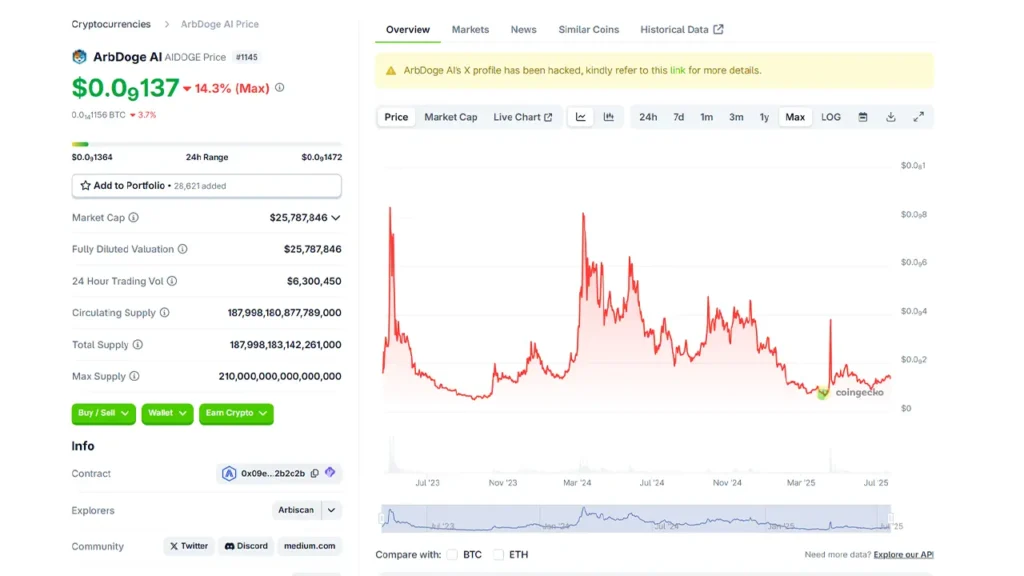1024x576 pixels.
Task: Open the price change info icon
Action: [280, 88]
